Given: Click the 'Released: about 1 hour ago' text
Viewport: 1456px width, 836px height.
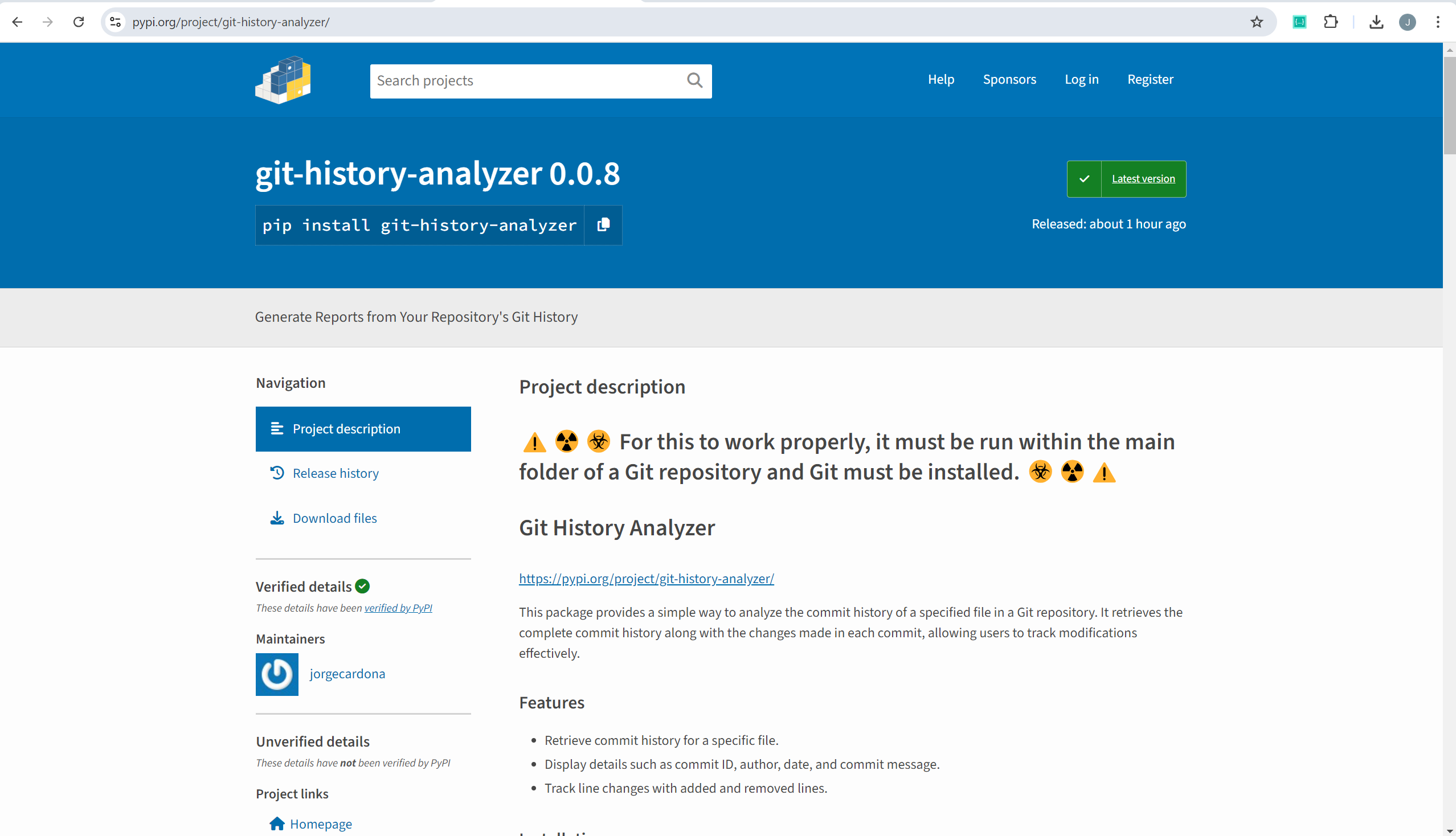Looking at the screenshot, I should [x=1109, y=224].
